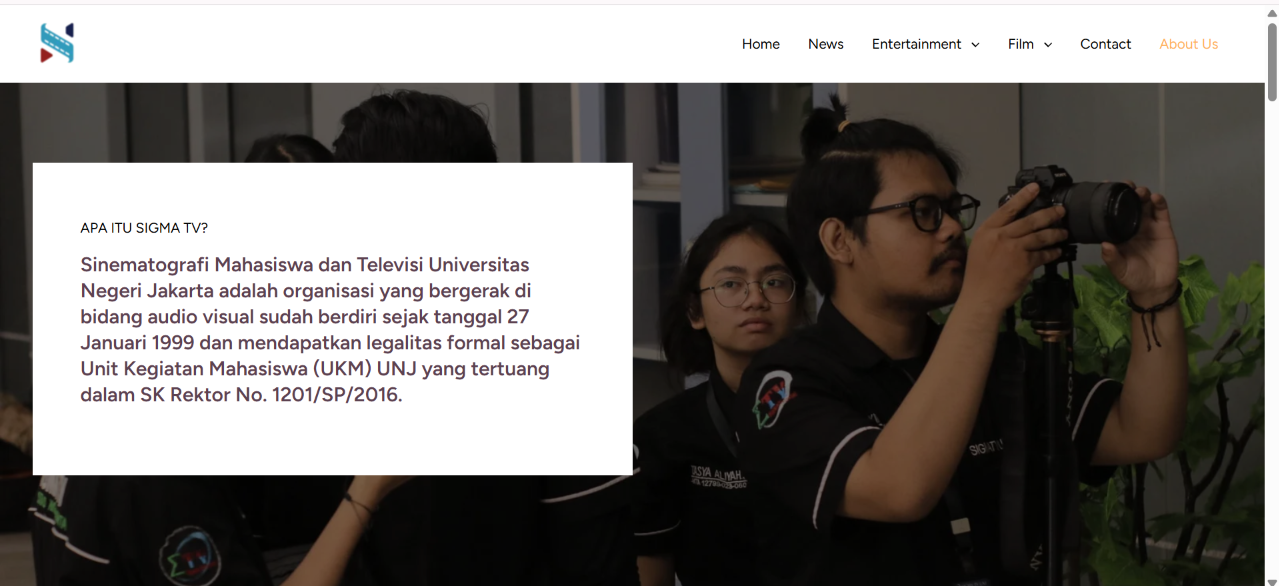Click the page's vertical scrollbar thumb

[1272, 62]
